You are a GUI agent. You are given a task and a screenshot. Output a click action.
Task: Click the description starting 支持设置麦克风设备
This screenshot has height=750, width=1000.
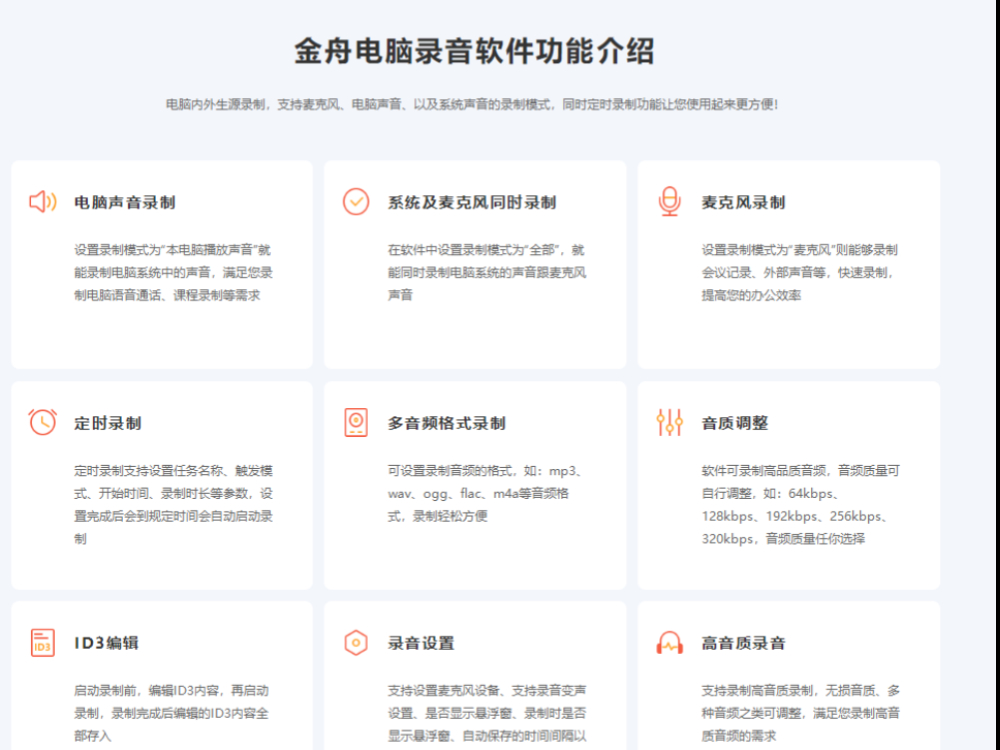point(487,713)
